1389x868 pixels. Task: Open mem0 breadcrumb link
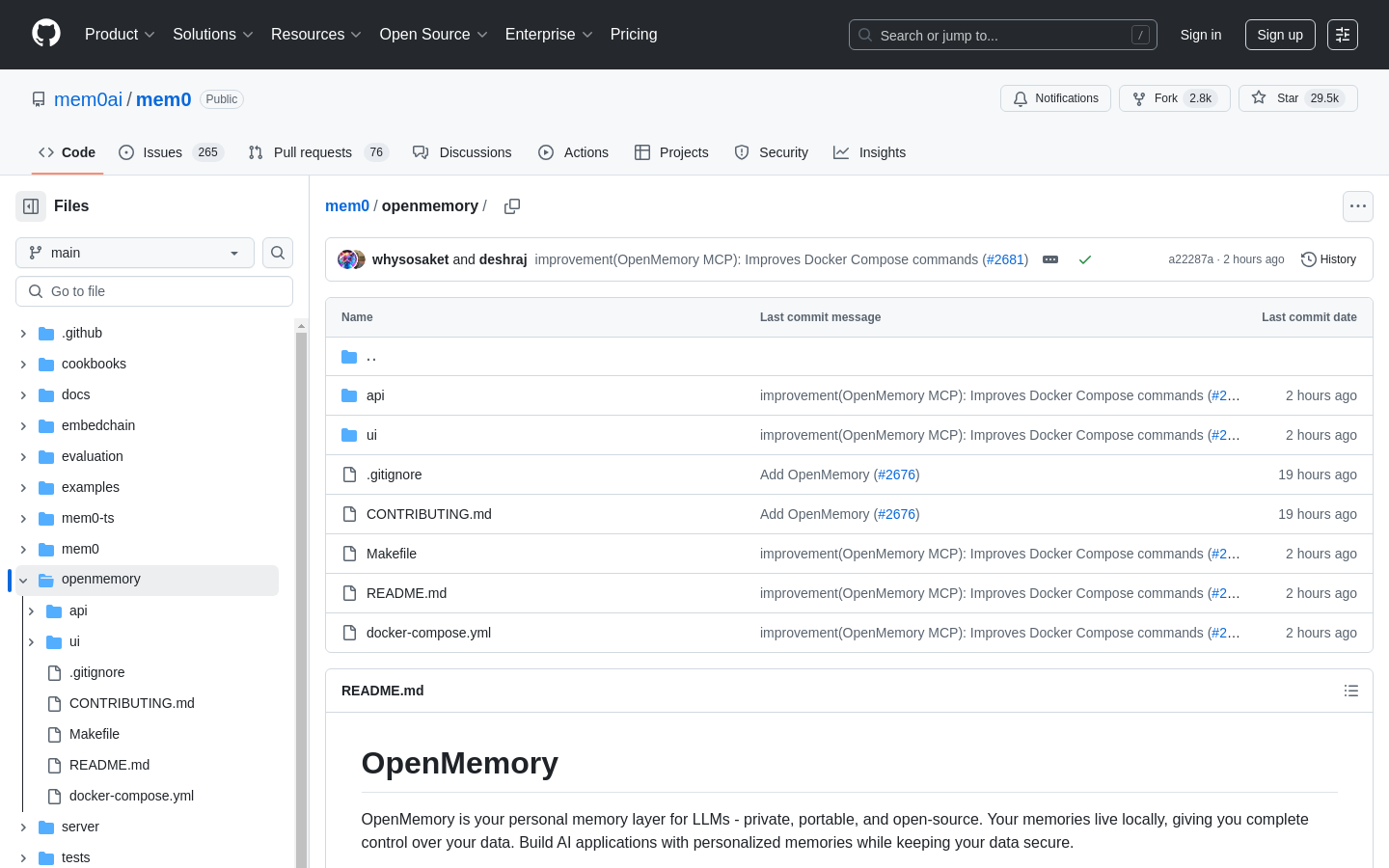(x=347, y=206)
